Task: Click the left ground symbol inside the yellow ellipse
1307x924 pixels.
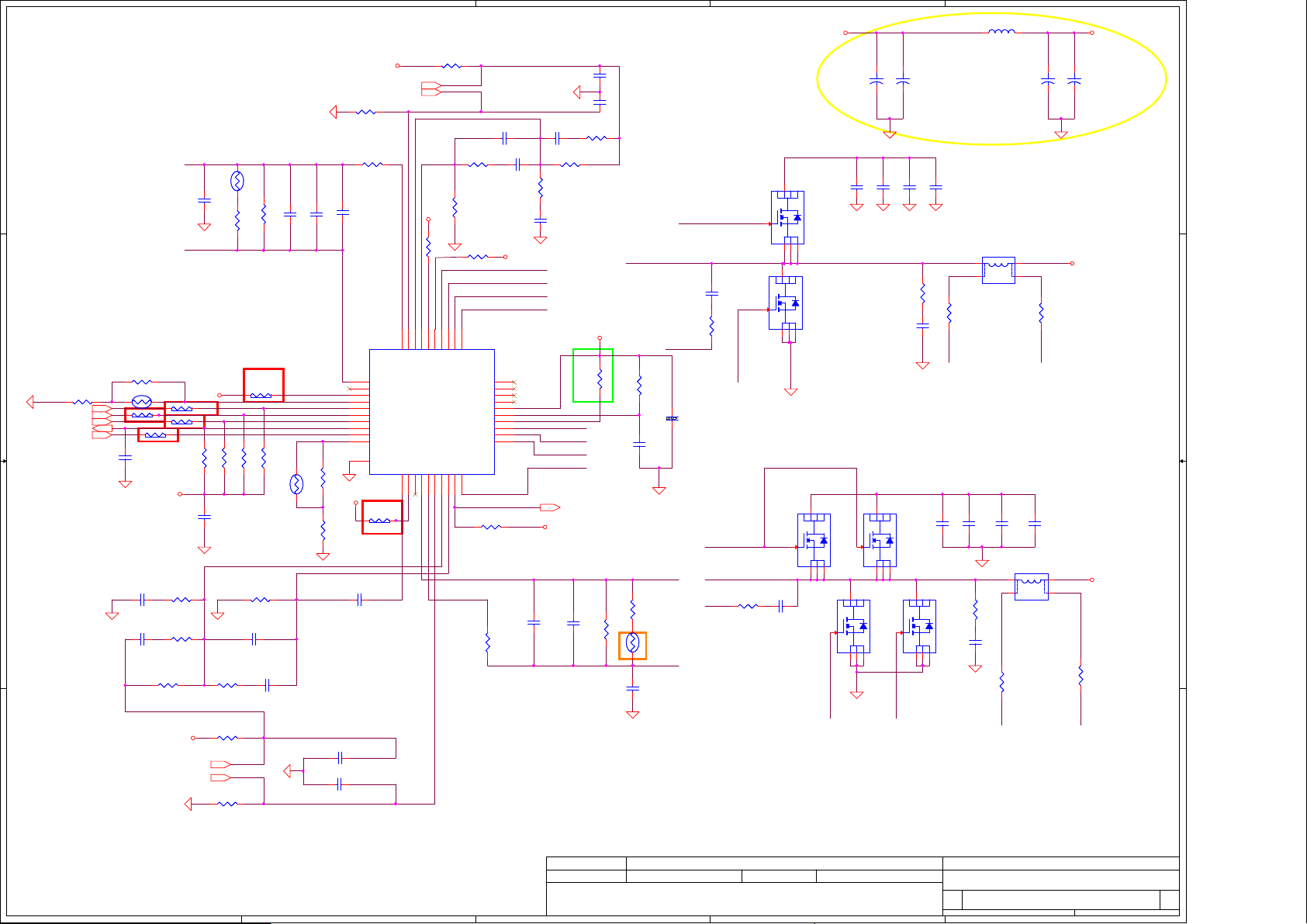Action: [x=890, y=134]
